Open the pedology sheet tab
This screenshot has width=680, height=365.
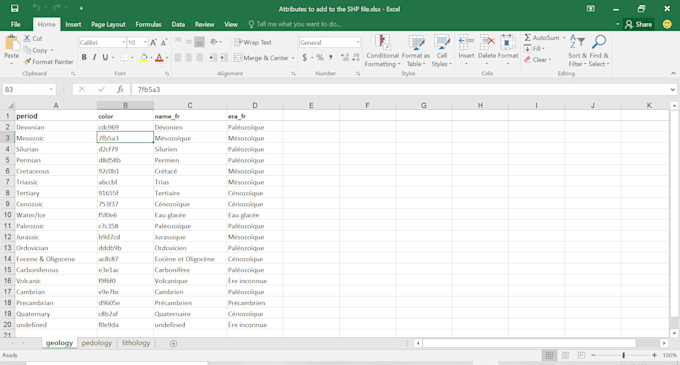coord(97,343)
